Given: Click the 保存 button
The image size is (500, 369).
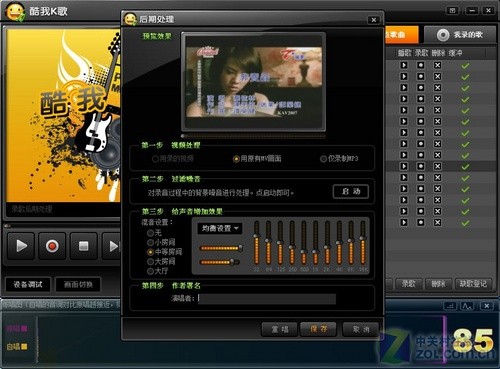Looking at the screenshot, I should 318,329.
